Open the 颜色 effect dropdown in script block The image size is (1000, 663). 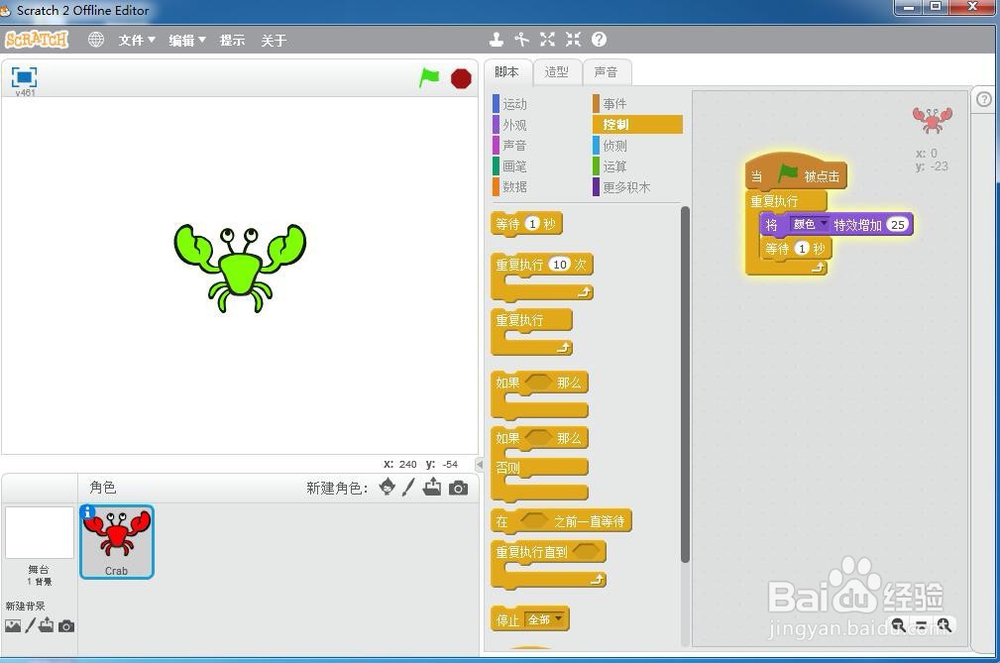pyautogui.click(x=809, y=224)
